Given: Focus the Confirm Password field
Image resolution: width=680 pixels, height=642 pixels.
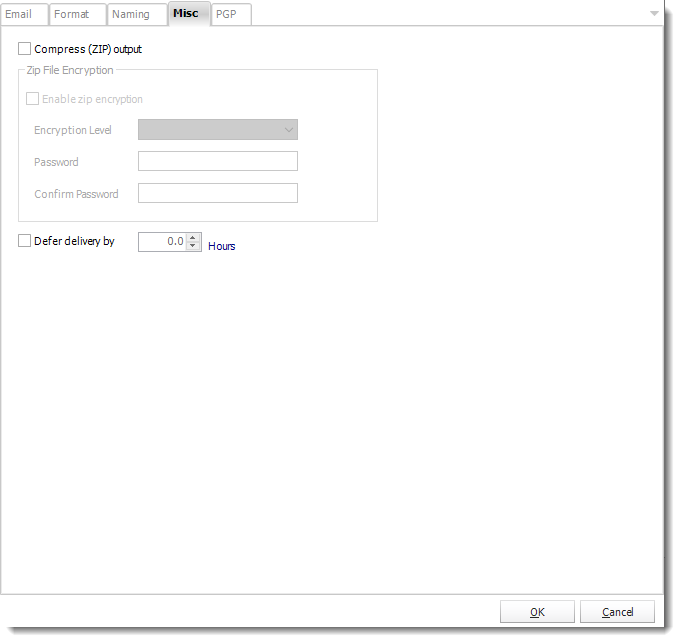Looking at the screenshot, I should (x=218, y=193).
